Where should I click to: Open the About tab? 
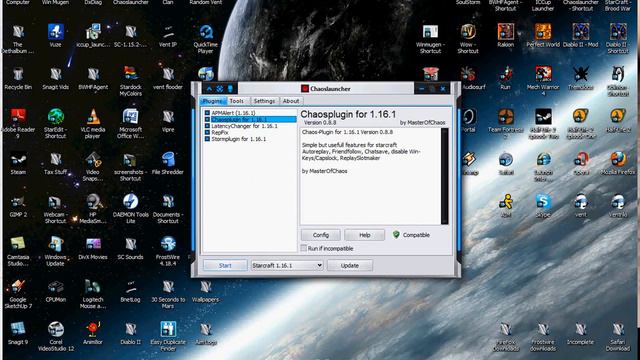pyautogui.click(x=291, y=101)
